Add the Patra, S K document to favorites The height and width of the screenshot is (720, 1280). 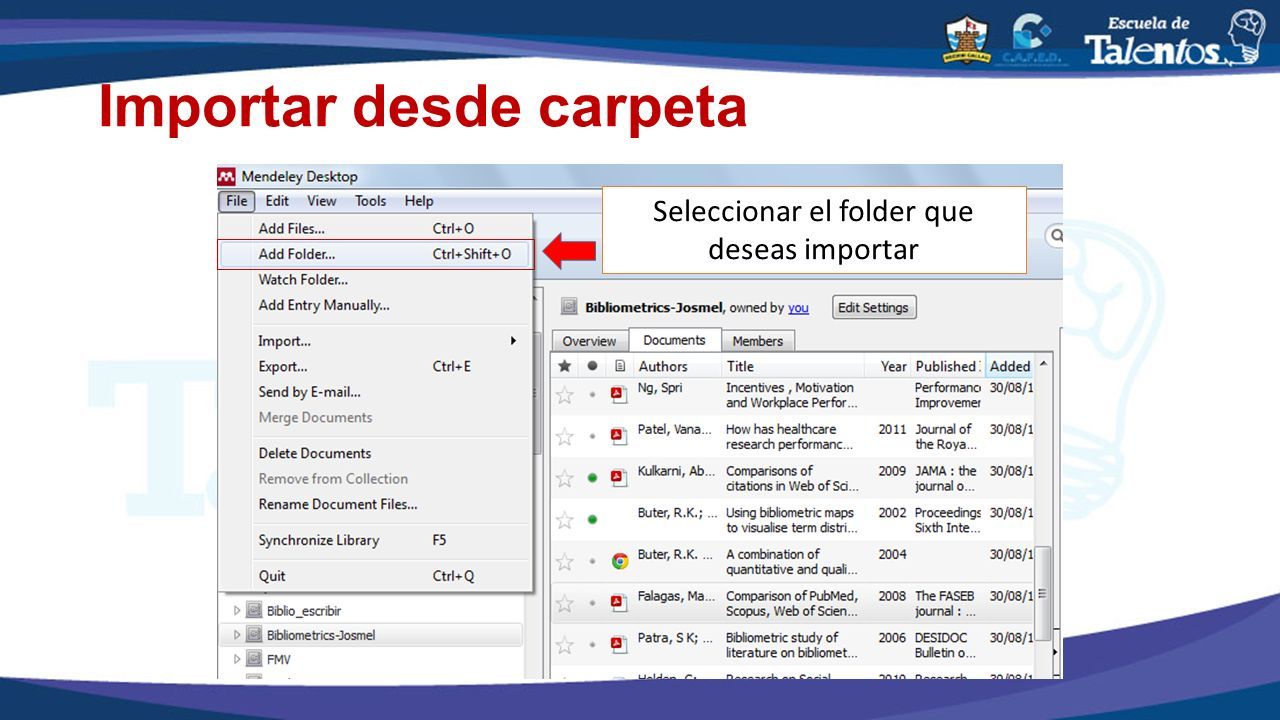565,646
